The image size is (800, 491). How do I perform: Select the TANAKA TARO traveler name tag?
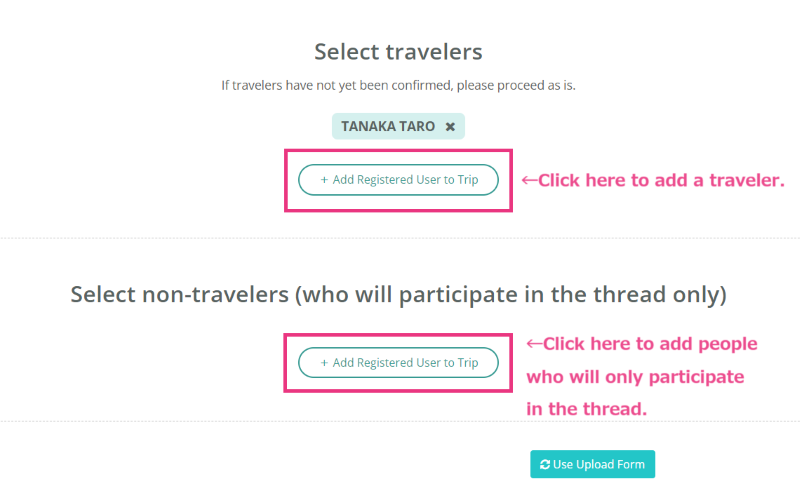coord(398,126)
